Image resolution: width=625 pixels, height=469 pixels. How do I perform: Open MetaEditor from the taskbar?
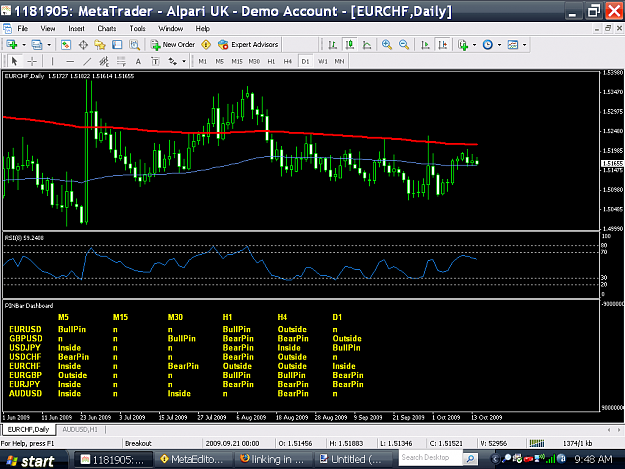point(193,459)
